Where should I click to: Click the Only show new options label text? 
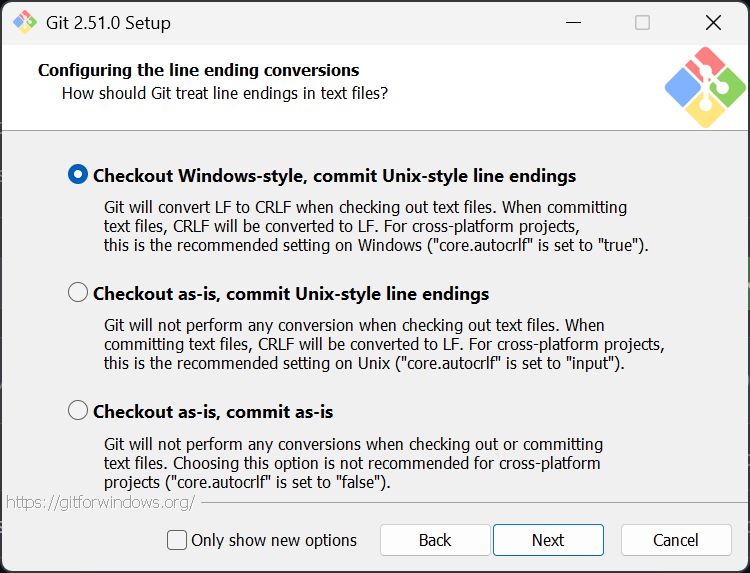click(x=274, y=540)
